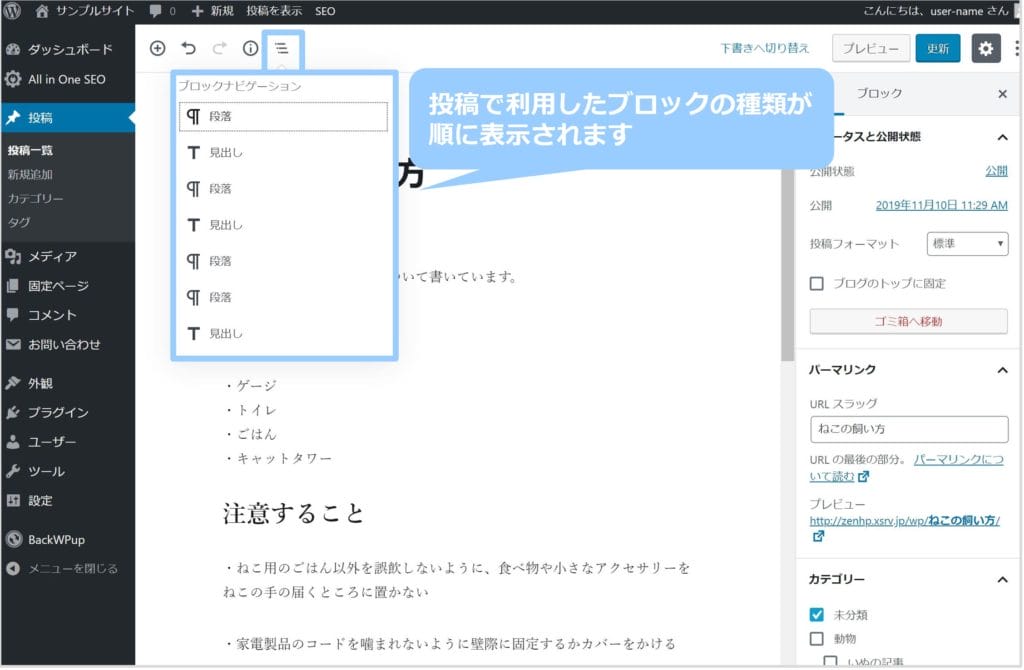Viewport: 1024px width, 670px height.
Task: Select second 見出し in block navigation
Action: [x=283, y=225]
